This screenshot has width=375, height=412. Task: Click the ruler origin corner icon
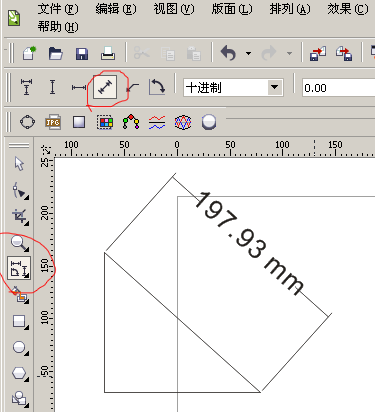click(46, 149)
